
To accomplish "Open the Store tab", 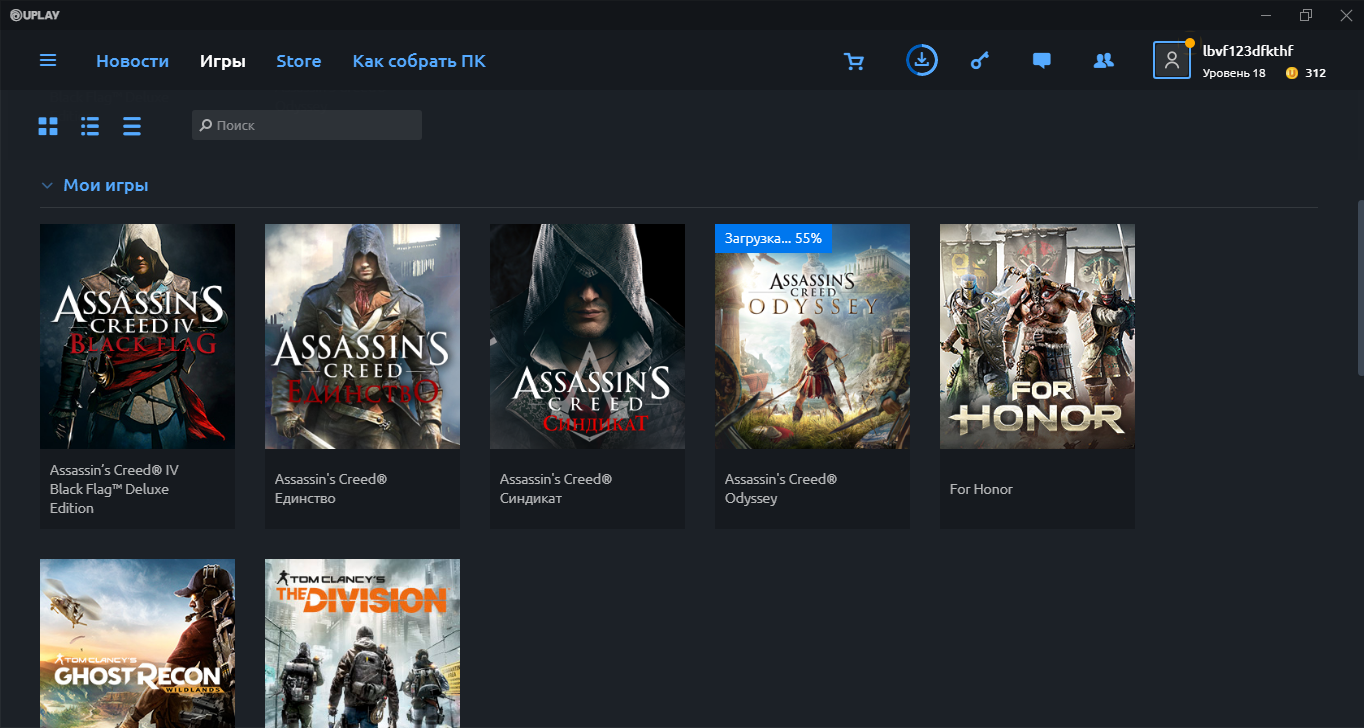I will coord(299,61).
